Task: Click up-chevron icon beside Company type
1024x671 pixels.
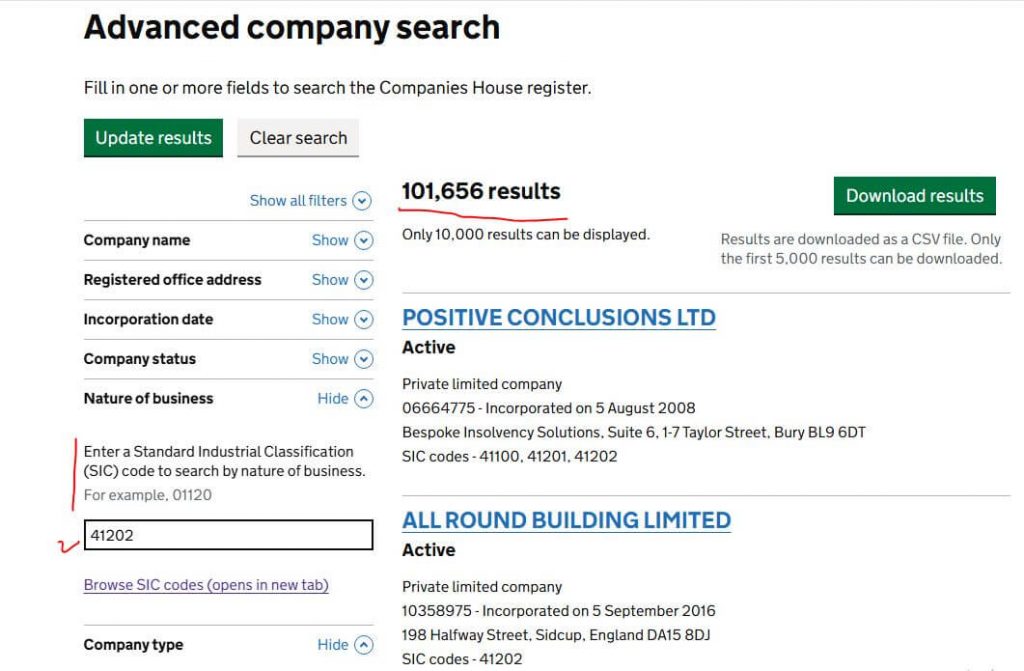Action: pyautogui.click(x=364, y=645)
